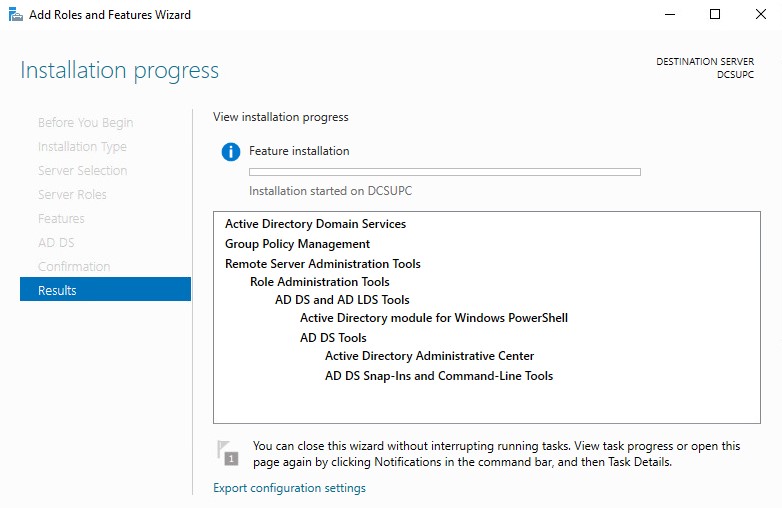This screenshot has height=508, width=782.
Task: Click DCSUPC destination server name
Action: click(x=735, y=74)
